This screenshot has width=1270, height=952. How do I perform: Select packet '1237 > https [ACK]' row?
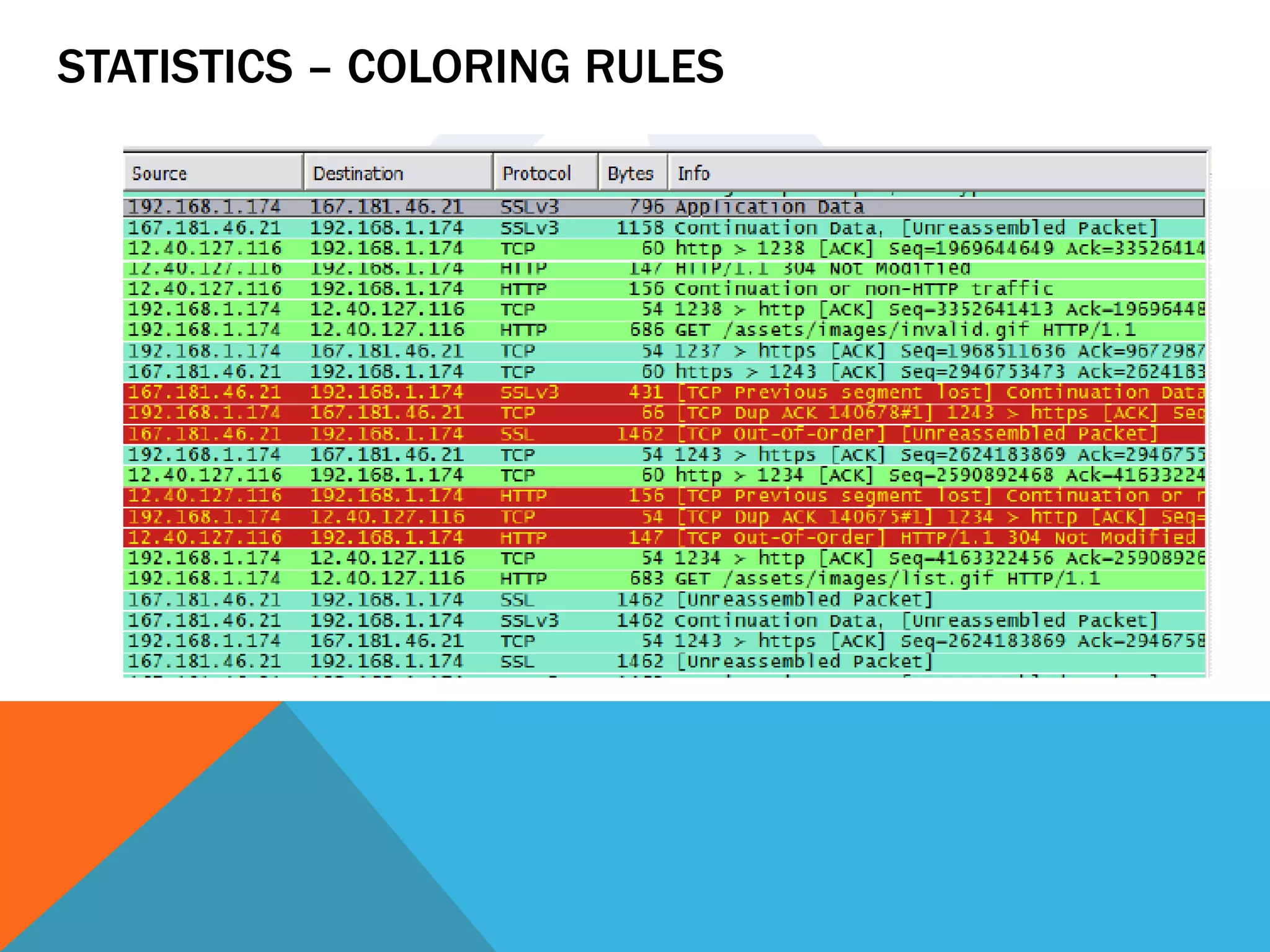(x=664, y=351)
